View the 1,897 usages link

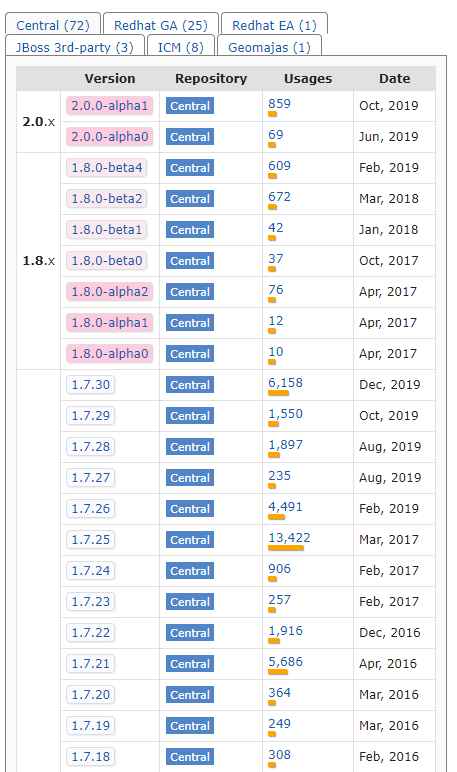(285, 445)
